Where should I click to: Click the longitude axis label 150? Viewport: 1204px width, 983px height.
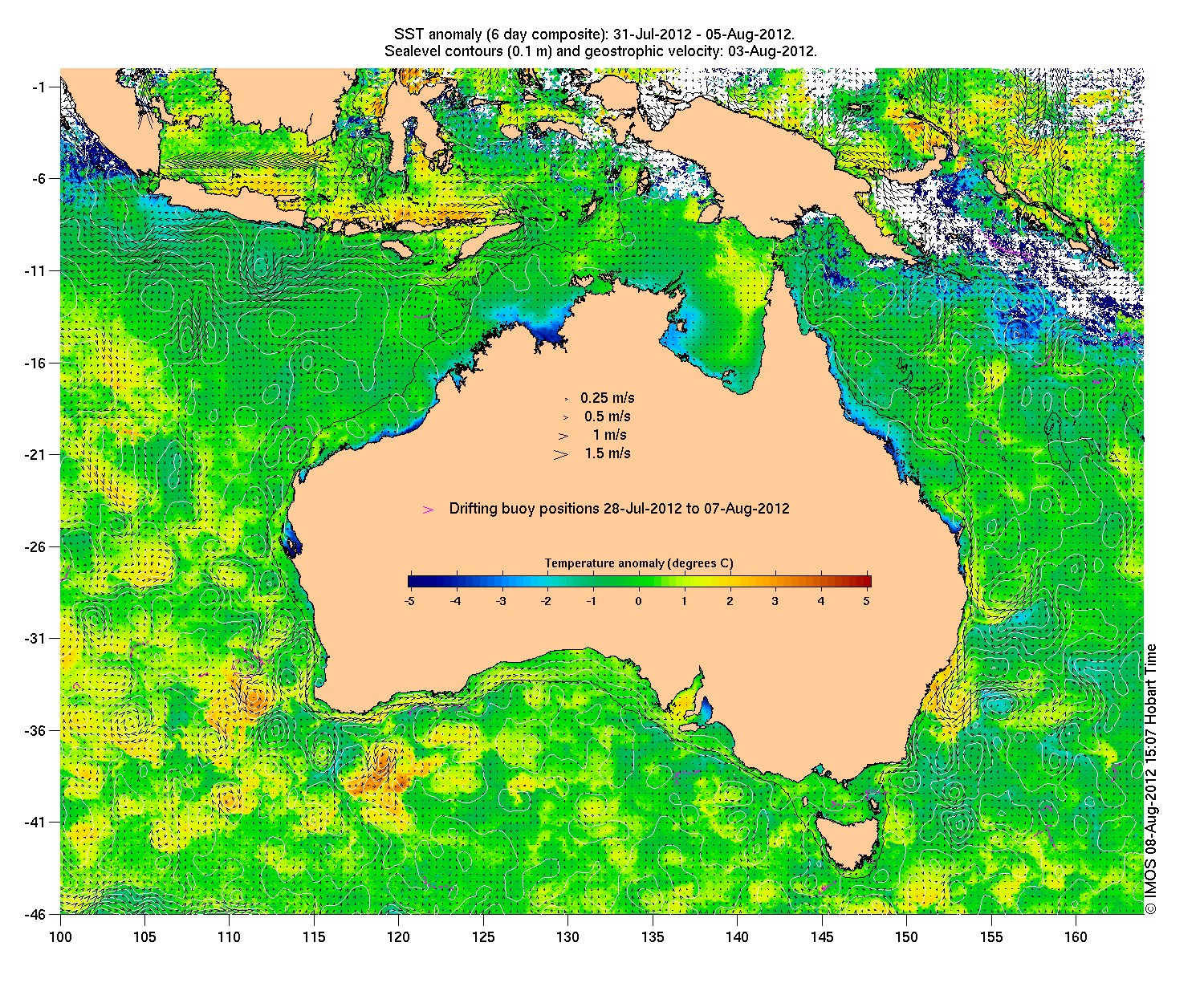coord(906,937)
